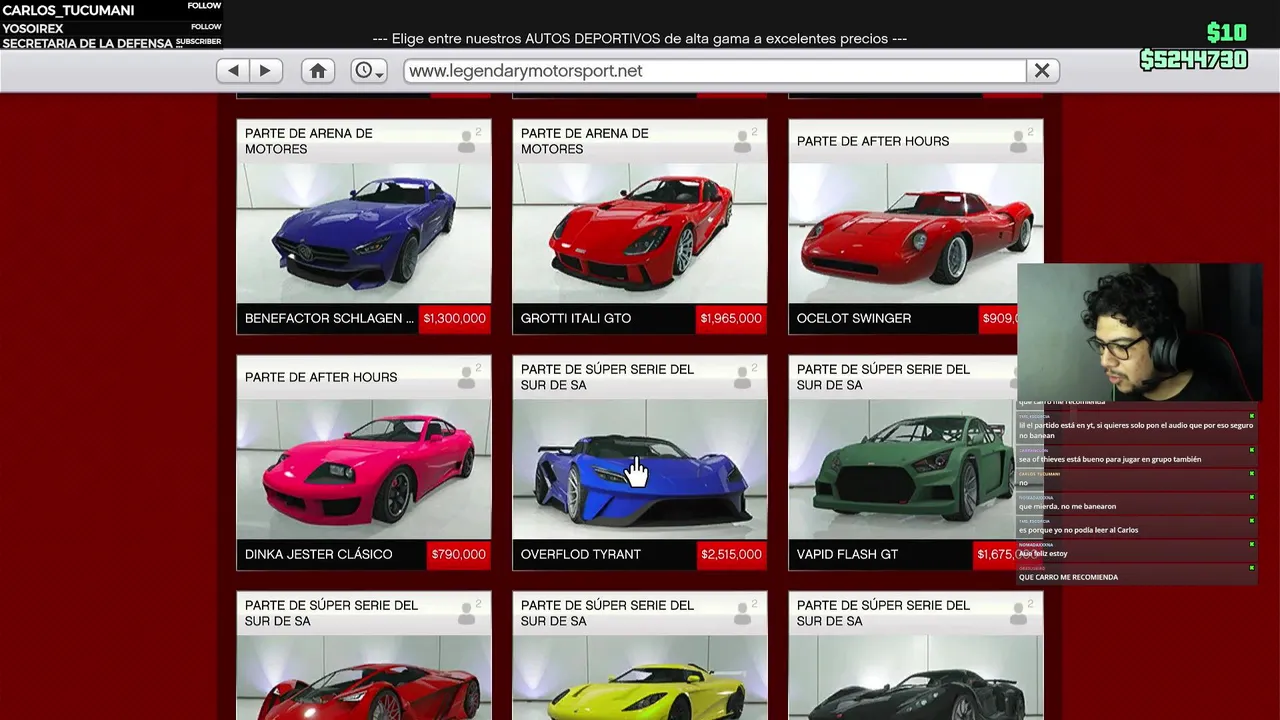Click the CARLOS_TUCUMANI follower name overlay
The width and height of the screenshot is (1280, 720).
coord(69,11)
